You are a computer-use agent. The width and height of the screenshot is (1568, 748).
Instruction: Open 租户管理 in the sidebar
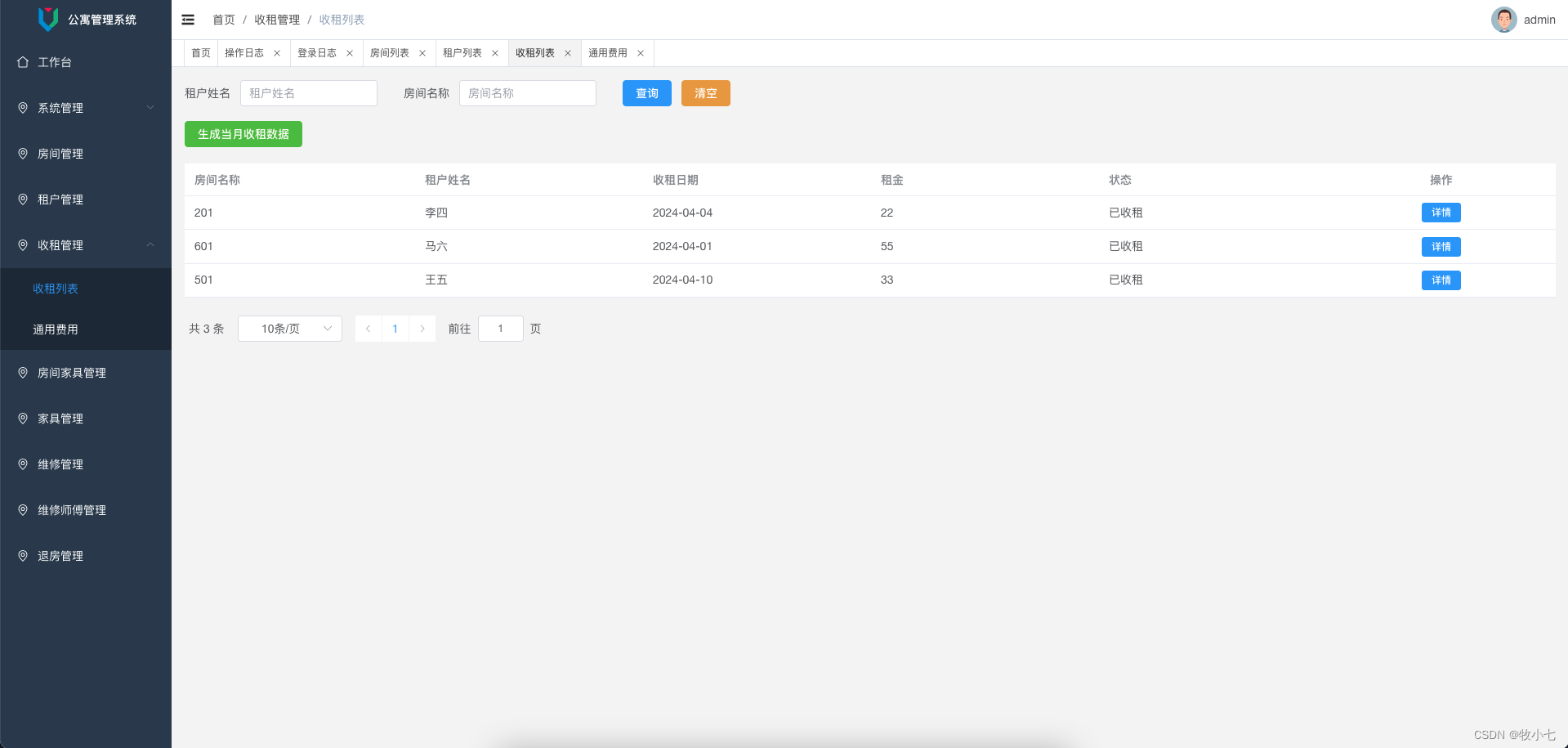point(86,199)
